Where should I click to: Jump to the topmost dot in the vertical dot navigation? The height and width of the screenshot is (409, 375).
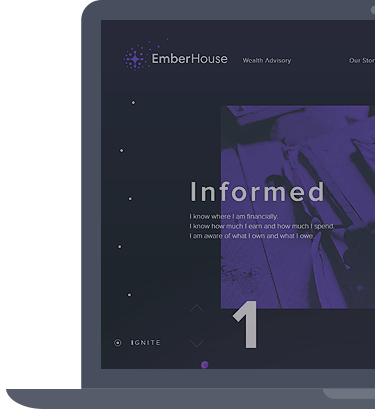point(133,102)
